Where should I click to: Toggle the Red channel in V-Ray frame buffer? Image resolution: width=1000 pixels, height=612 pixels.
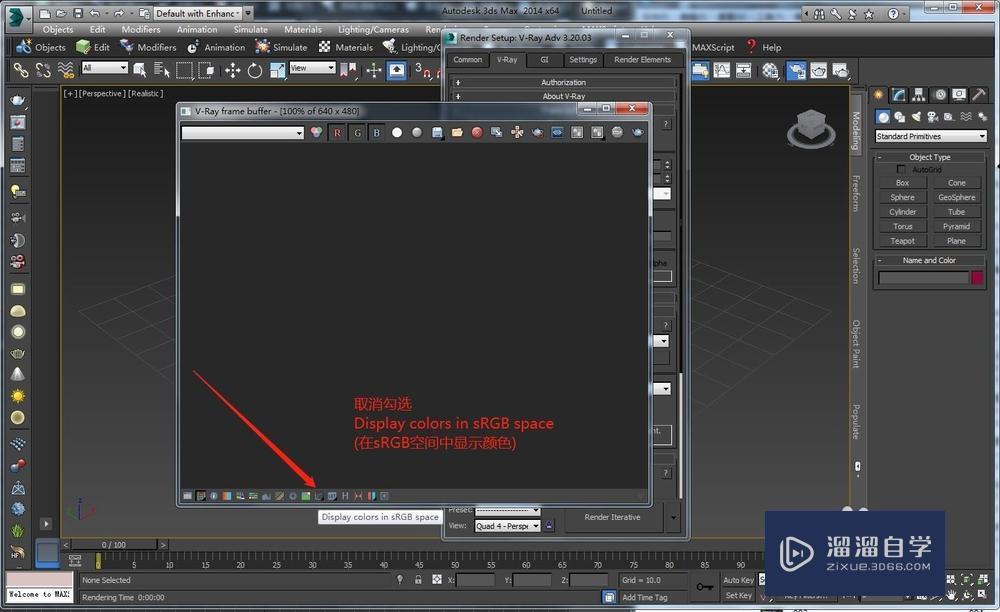[x=337, y=133]
